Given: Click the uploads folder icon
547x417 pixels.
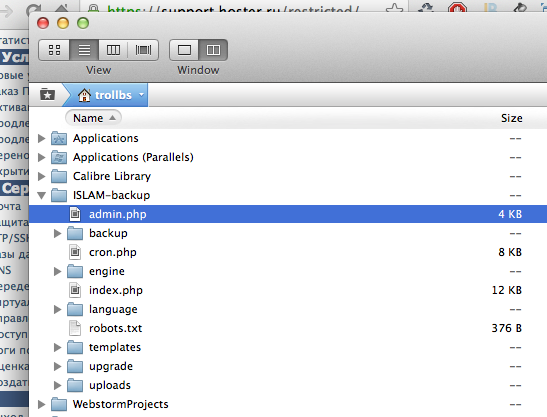Looking at the screenshot, I should pyautogui.click(x=75, y=385).
